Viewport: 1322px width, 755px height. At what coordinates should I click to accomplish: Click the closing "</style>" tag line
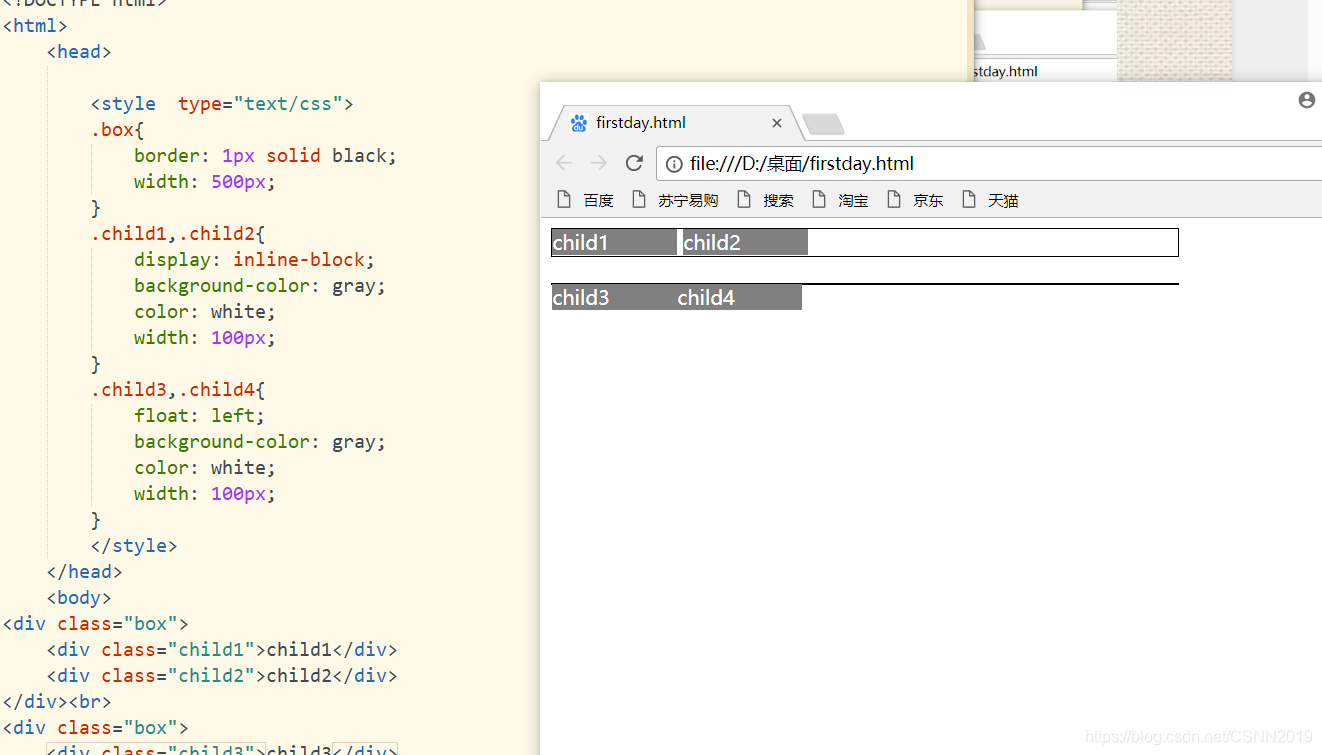click(x=134, y=546)
